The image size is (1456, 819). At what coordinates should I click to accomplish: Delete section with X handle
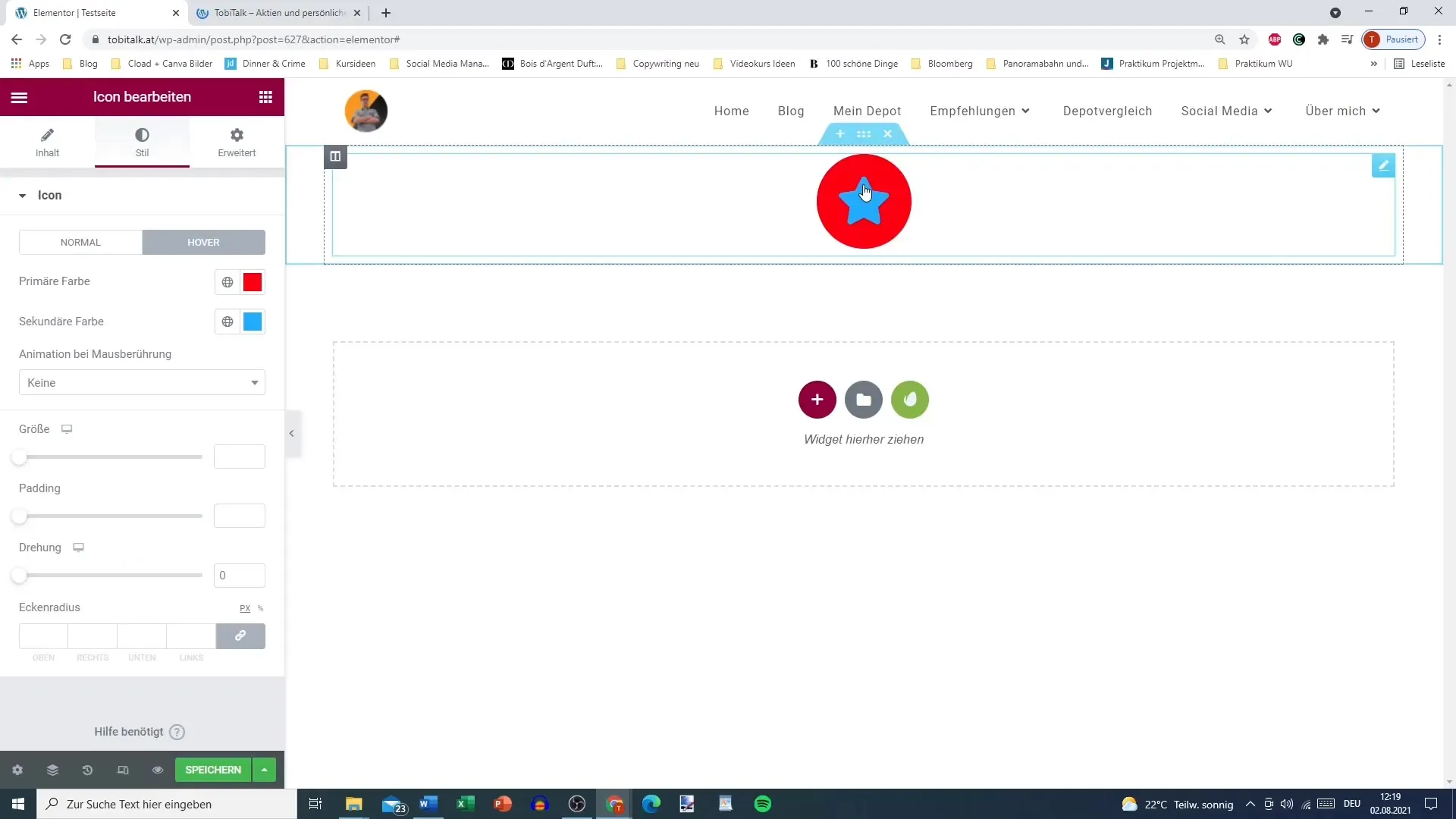point(887,134)
